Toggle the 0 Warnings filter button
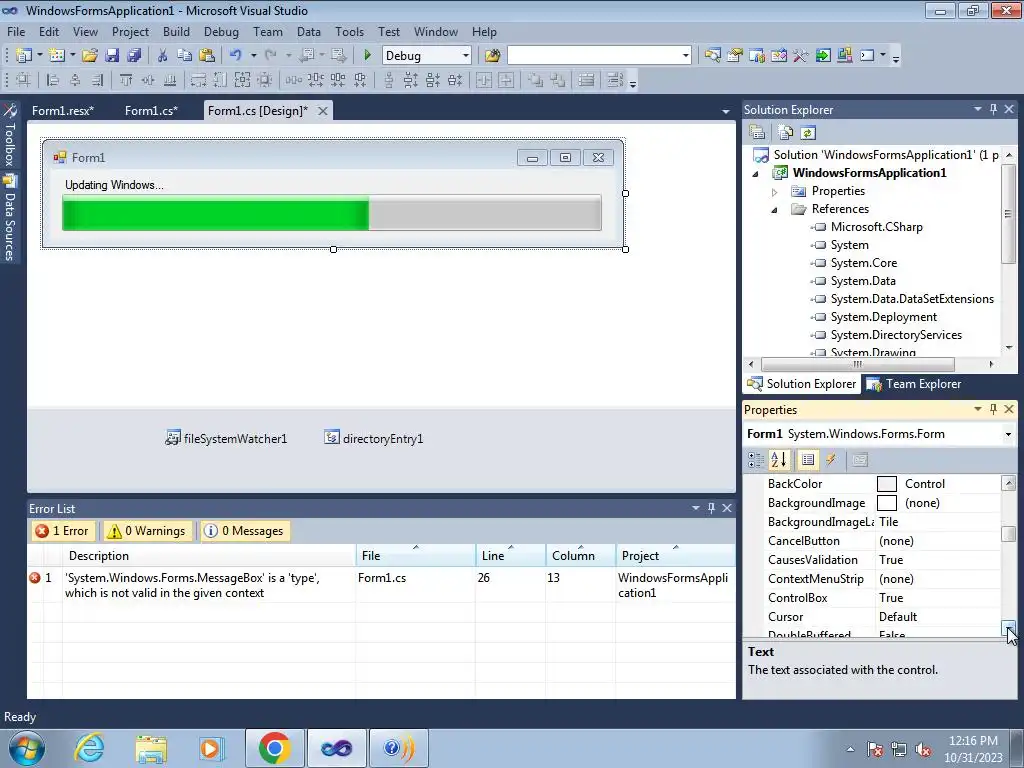The width and height of the screenshot is (1024, 768). pyautogui.click(x=147, y=531)
